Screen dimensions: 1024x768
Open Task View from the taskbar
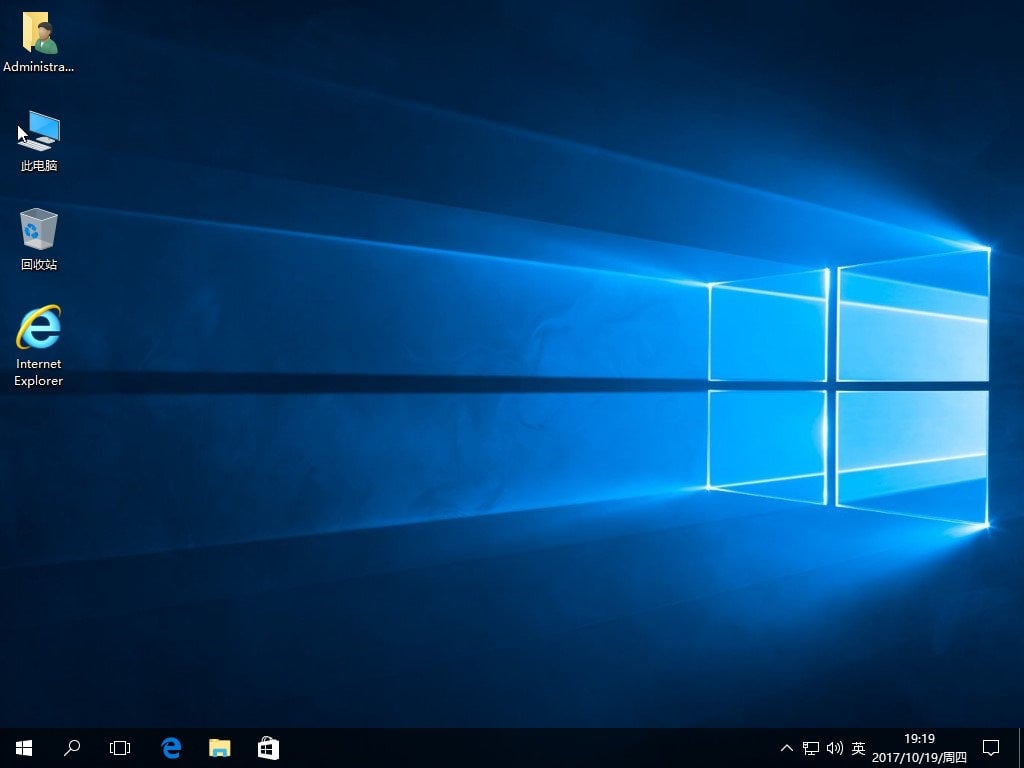coord(120,747)
